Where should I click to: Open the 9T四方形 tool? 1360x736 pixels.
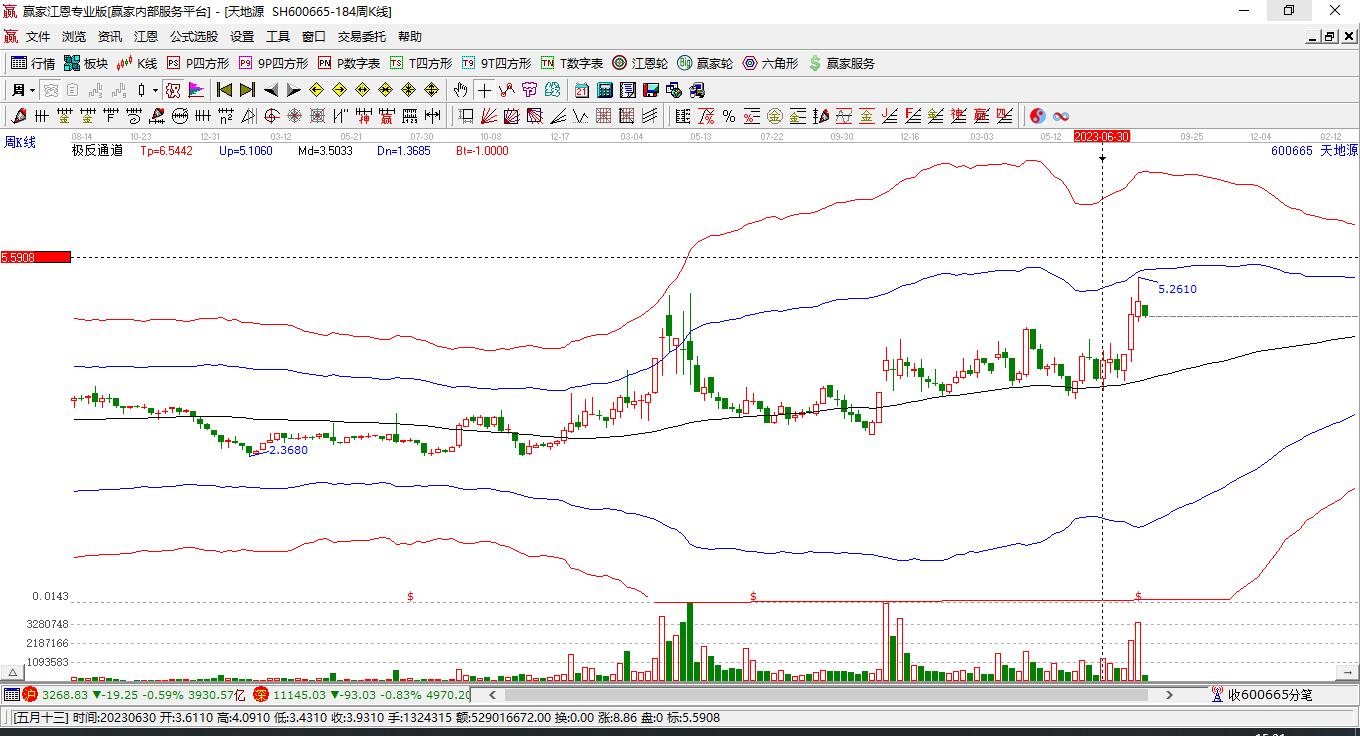[x=497, y=63]
